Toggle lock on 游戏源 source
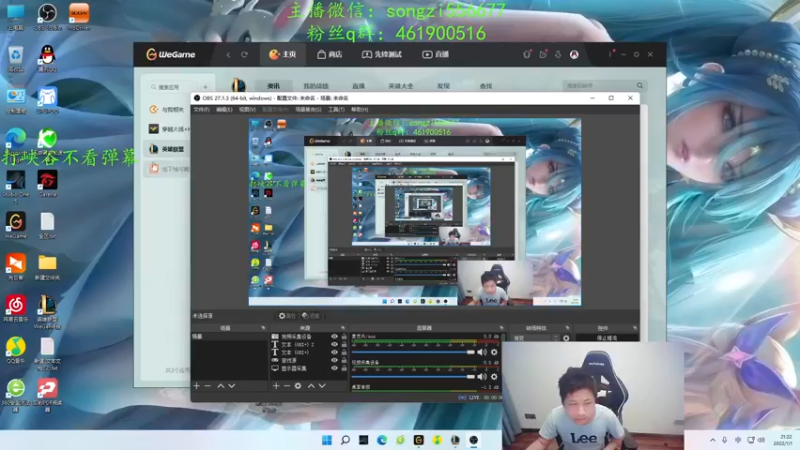The width and height of the screenshot is (800, 450). tap(344, 360)
